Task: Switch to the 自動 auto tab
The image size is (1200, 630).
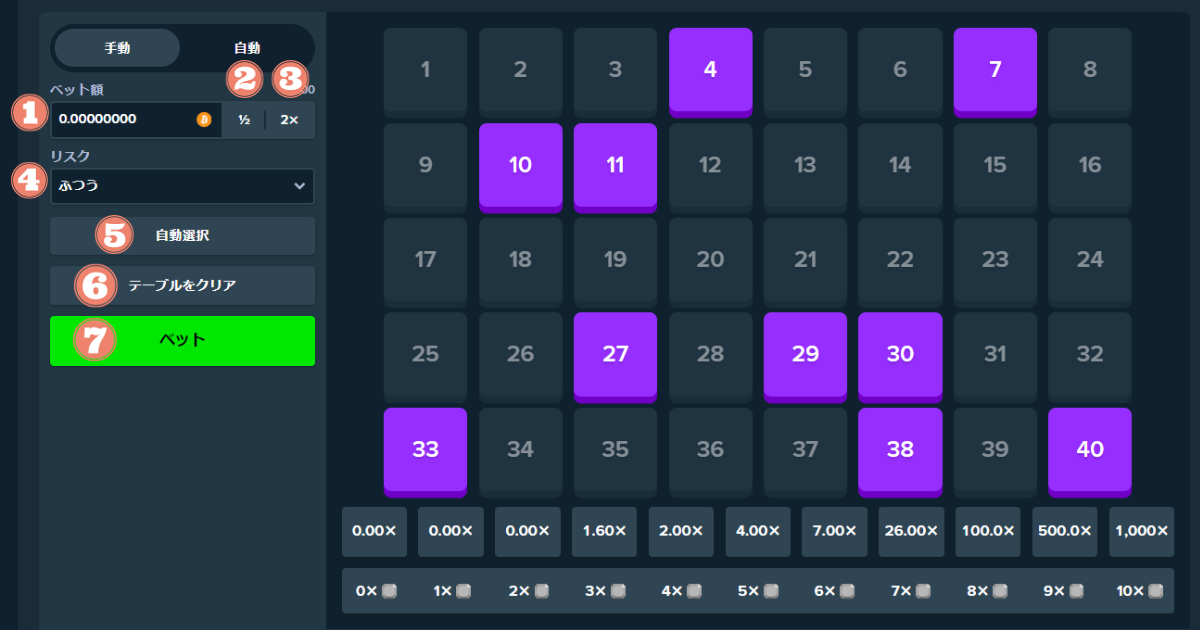Action: tap(247, 47)
